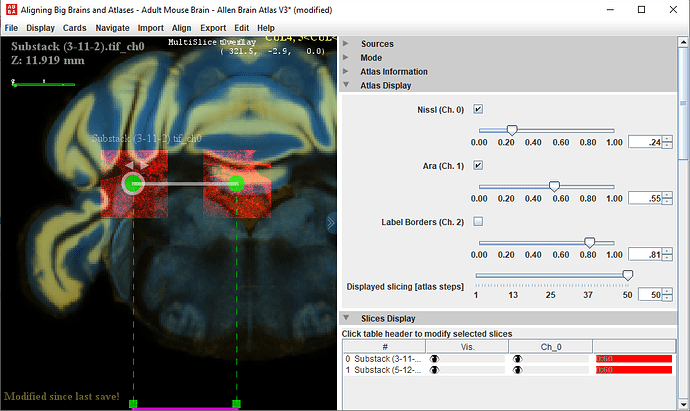Select row 0 Substack (3-11-... in slices table

click(x=384, y=359)
